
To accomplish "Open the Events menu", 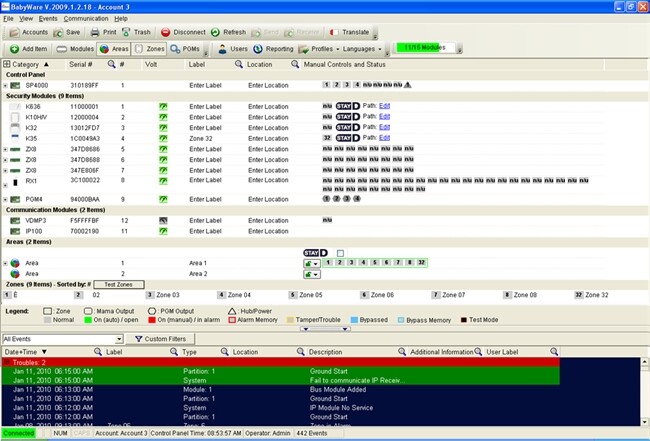I will 50,18.
